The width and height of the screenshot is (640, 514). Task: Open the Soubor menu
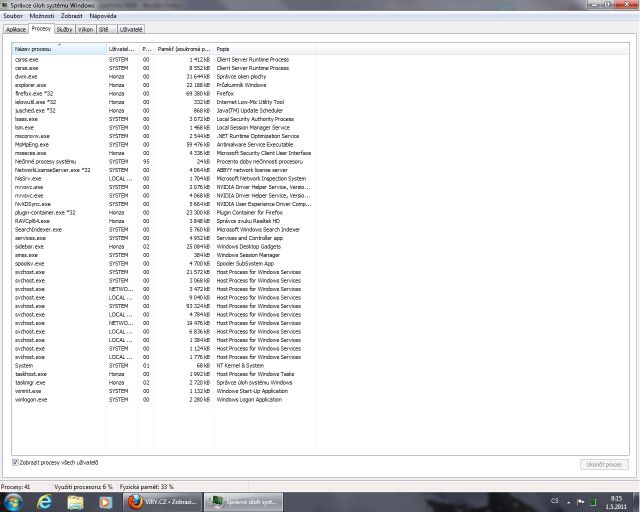(x=13, y=16)
